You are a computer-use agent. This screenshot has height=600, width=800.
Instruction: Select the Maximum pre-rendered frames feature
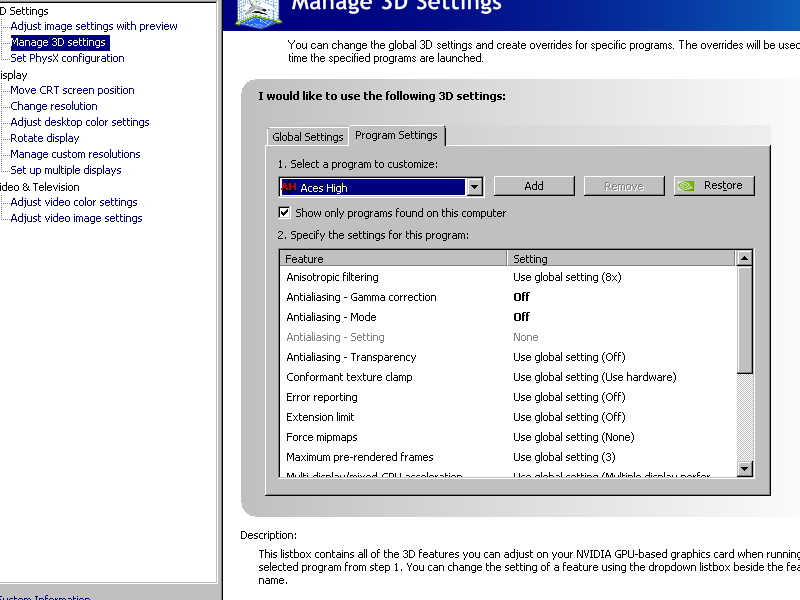[360, 457]
